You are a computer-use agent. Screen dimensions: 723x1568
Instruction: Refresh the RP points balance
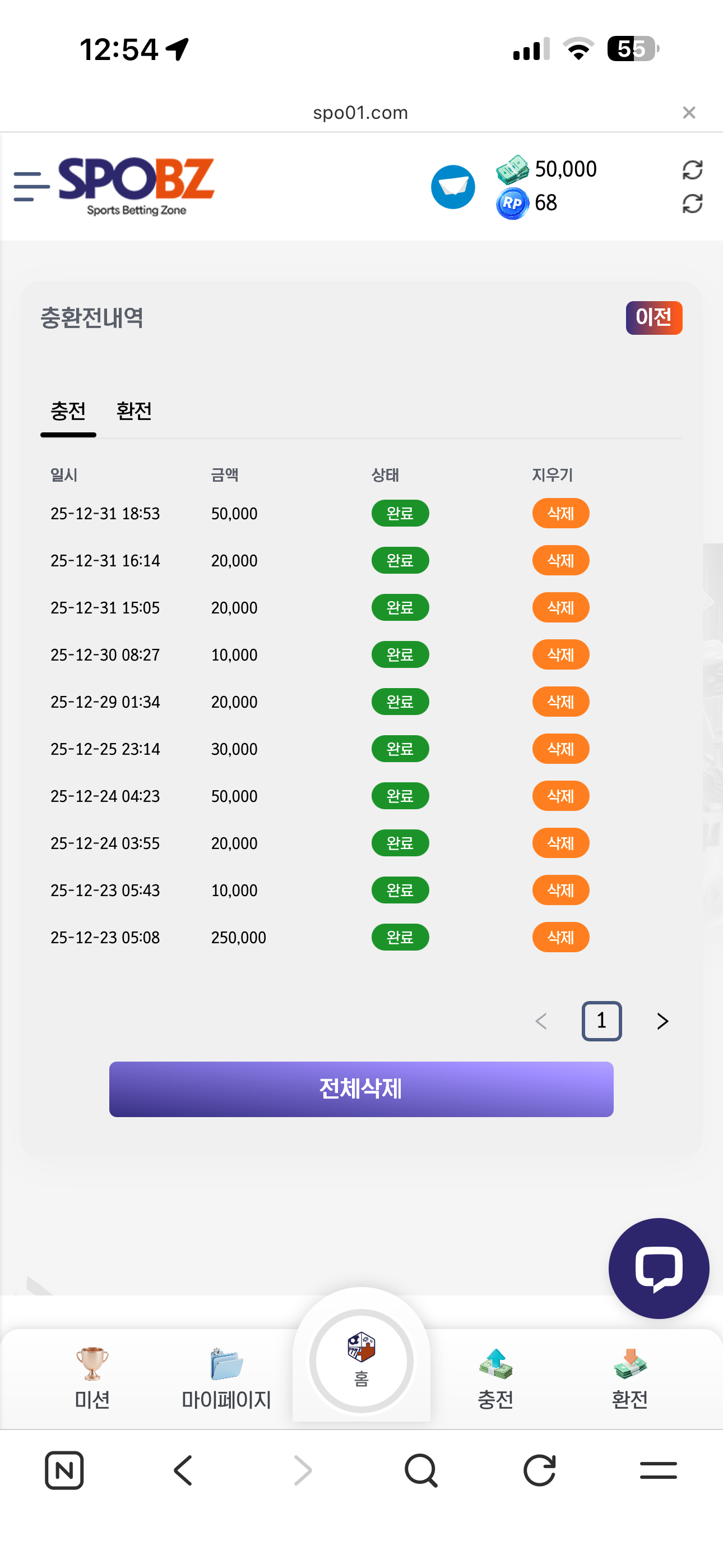point(692,204)
